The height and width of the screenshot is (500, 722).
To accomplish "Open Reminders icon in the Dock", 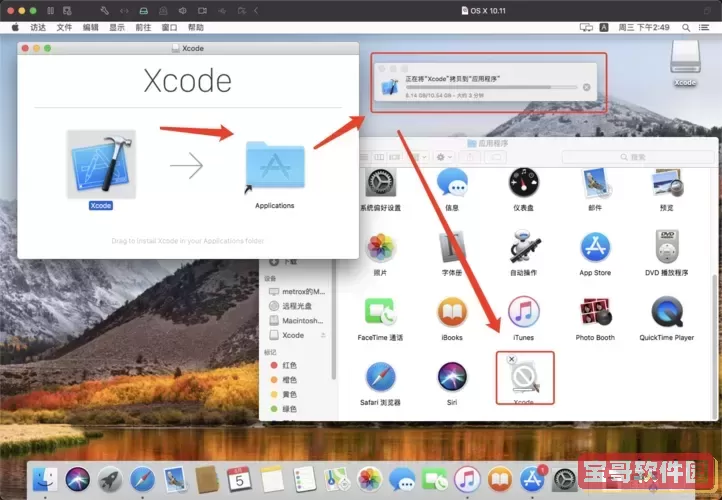I will [305, 480].
